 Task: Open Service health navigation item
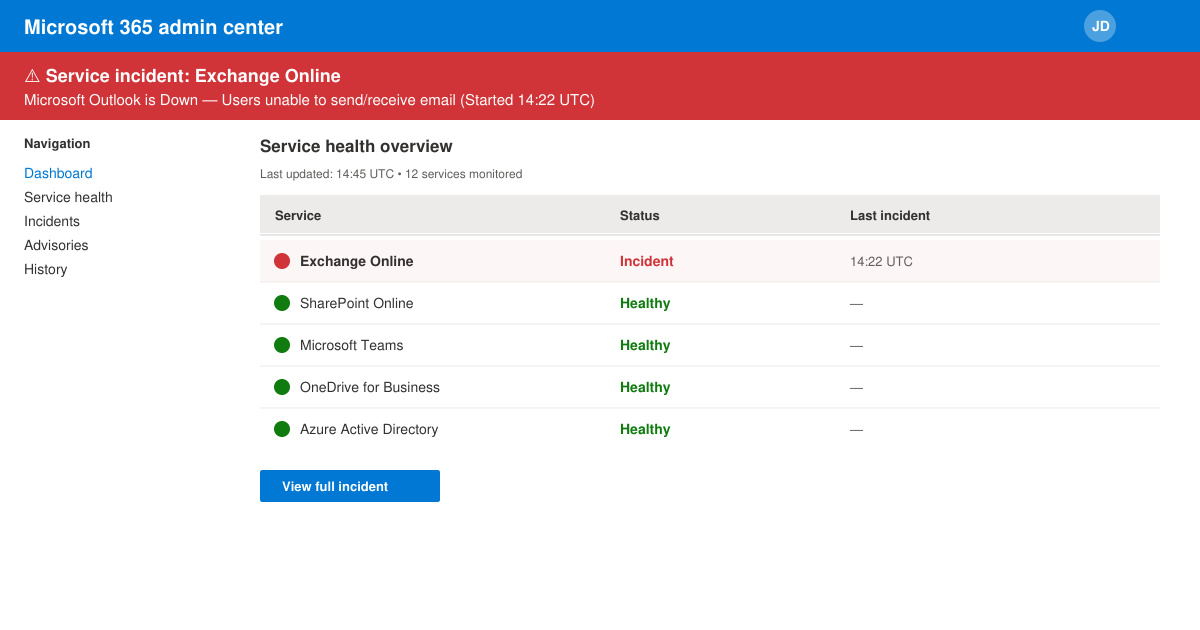[x=68, y=197]
